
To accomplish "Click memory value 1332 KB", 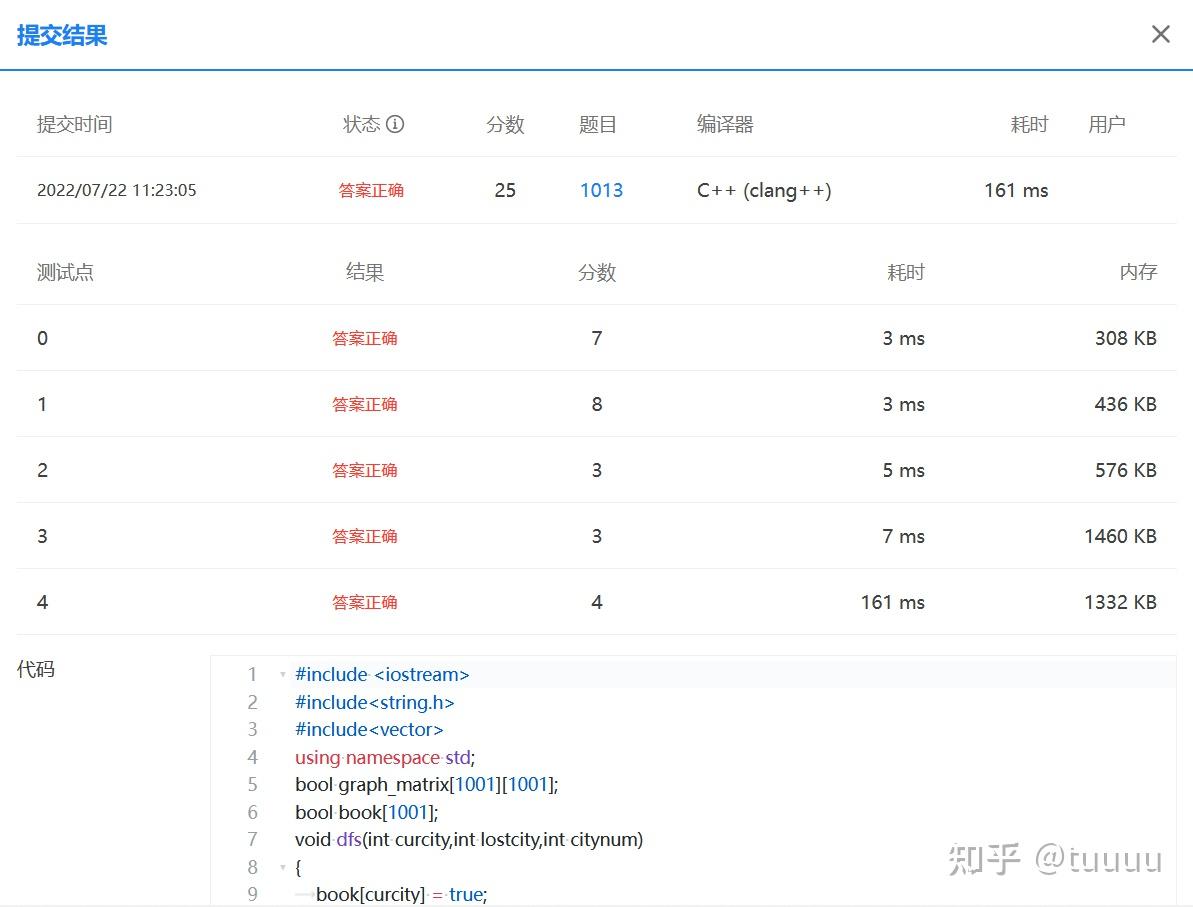I will pos(1120,603).
